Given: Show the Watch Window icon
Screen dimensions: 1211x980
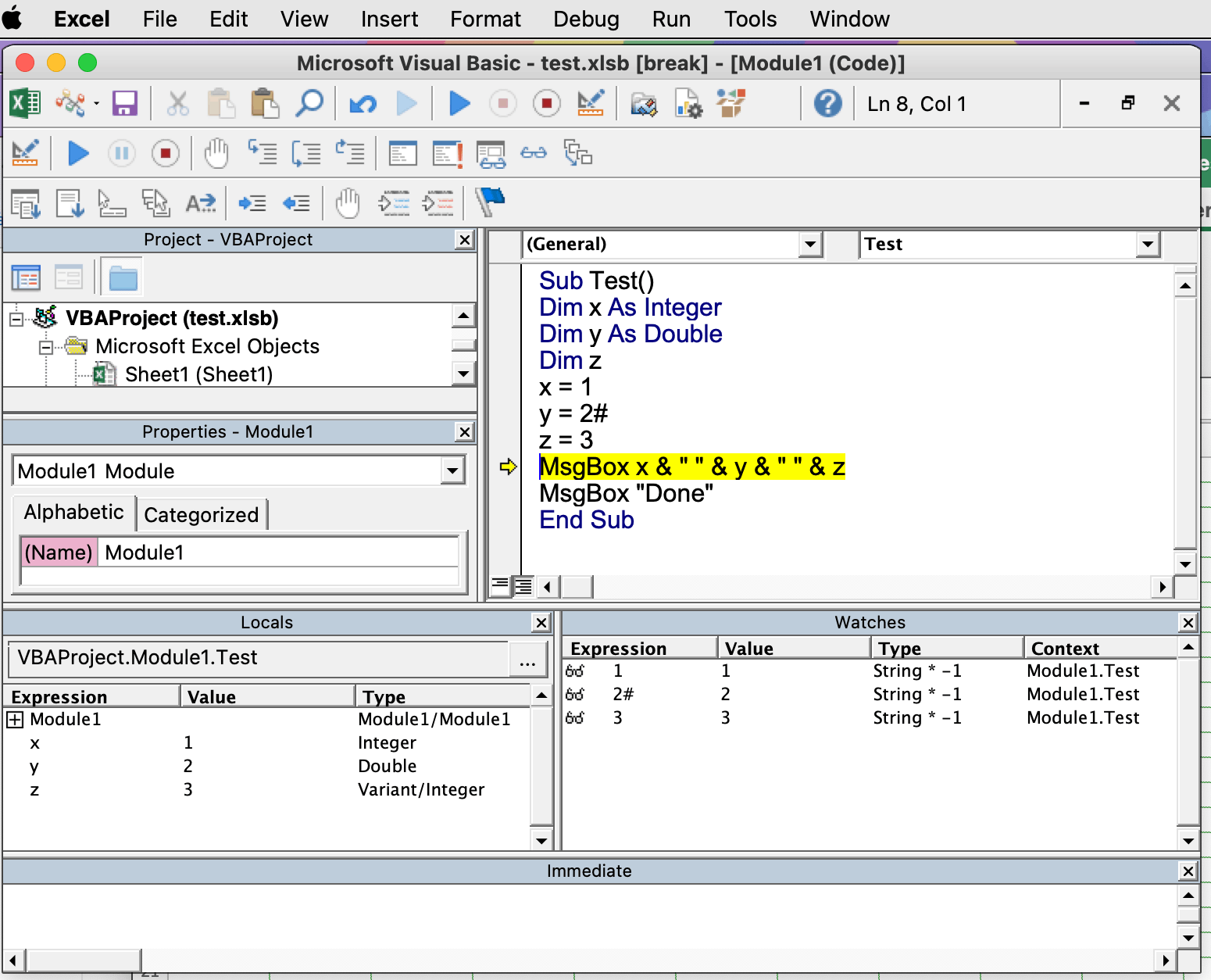Looking at the screenshot, I should (x=491, y=154).
